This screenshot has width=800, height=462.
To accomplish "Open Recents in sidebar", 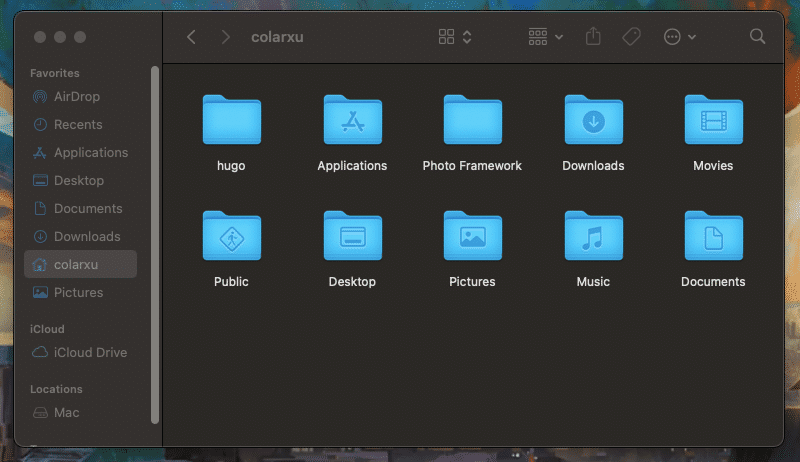I will (x=81, y=124).
